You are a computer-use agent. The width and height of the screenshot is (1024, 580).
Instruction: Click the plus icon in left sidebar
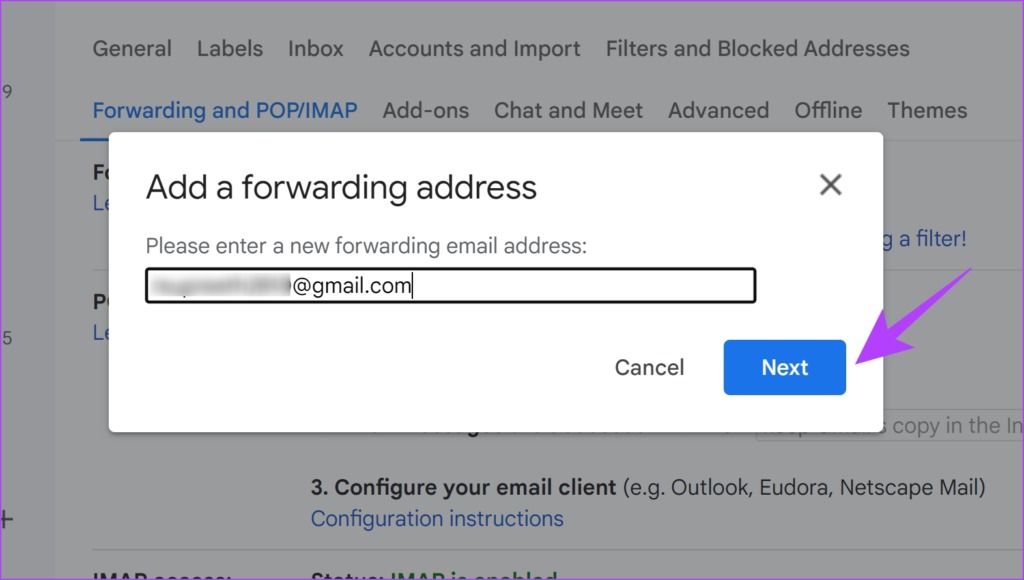pyautogui.click(x=6, y=519)
